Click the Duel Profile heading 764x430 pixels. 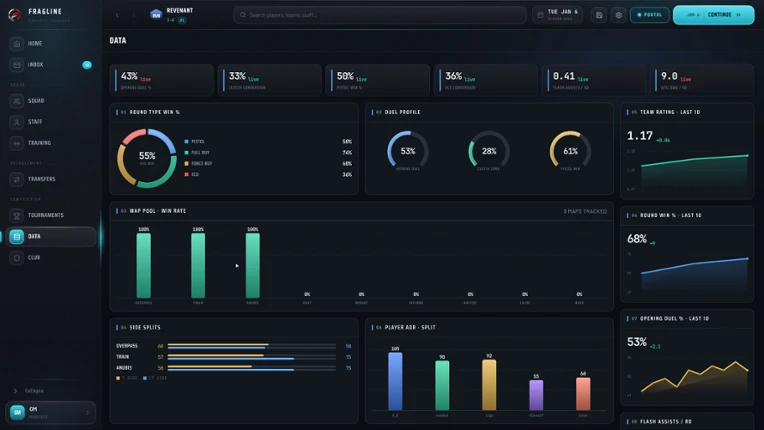(x=402, y=112)
